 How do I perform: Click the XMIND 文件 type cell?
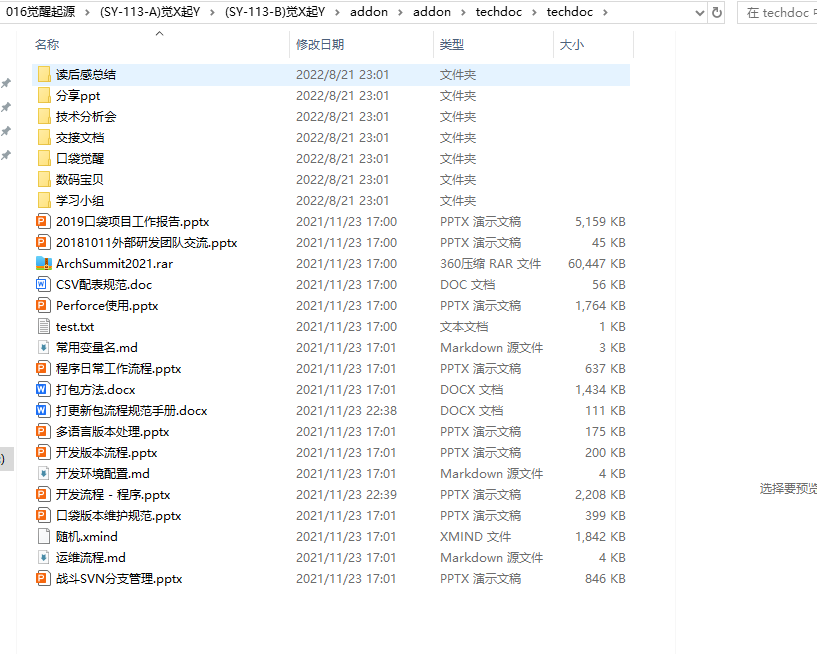(475, 536)
